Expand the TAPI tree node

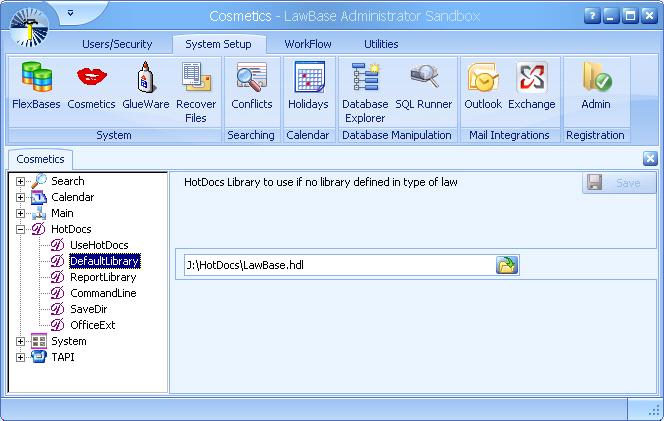20,357
